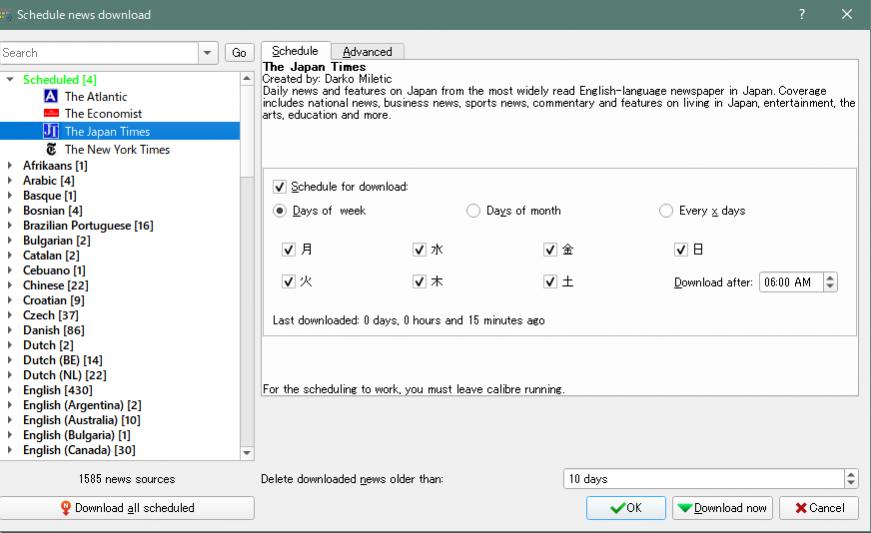This screenshot has width=871, height=533.
Task: Select the Cebuano [1] language row
Action: [54, 270]
